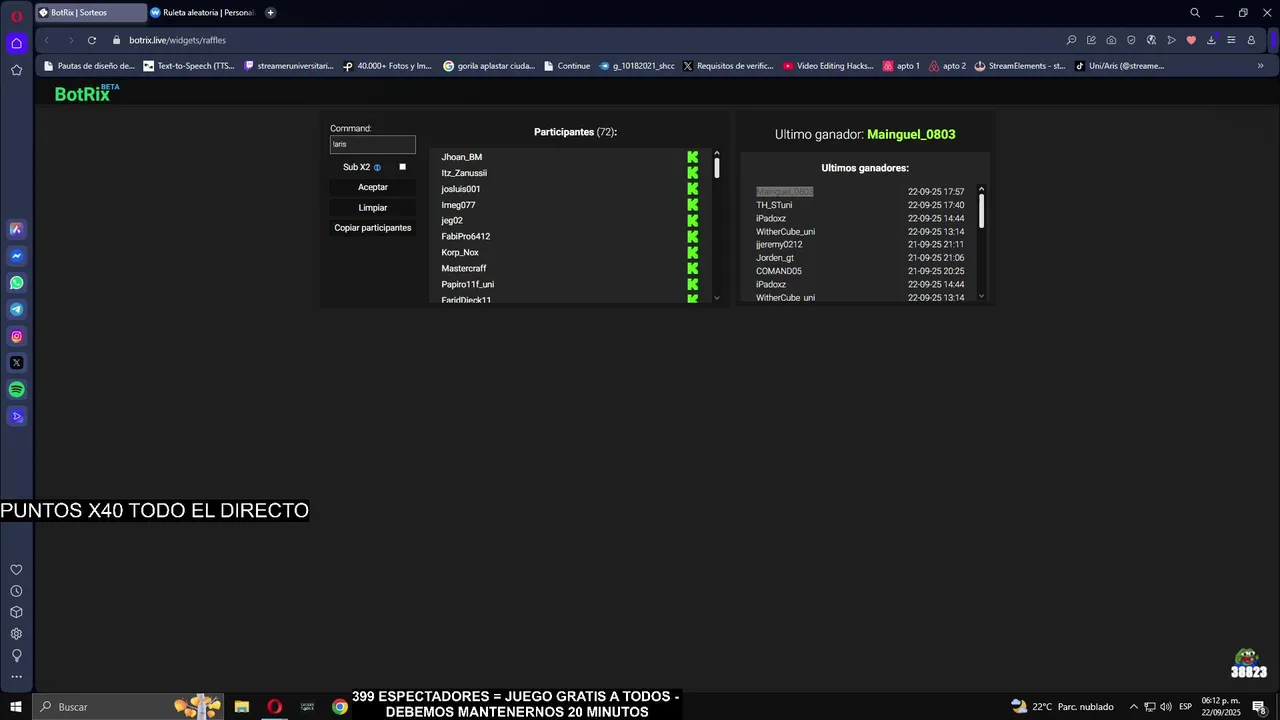Click Copiar participantes button
This screenshot has width=1280, height=720.
[373, 228]
